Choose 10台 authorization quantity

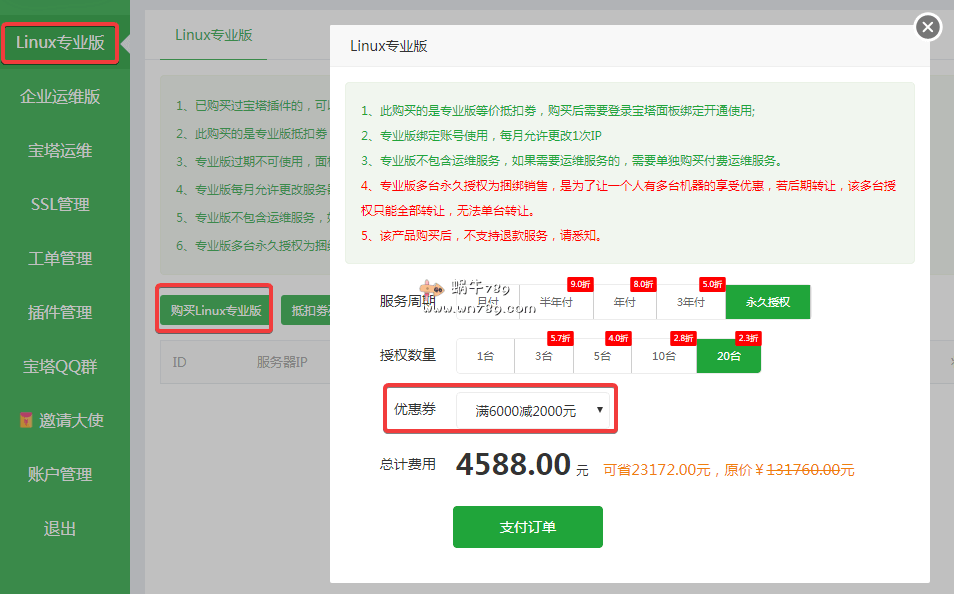tap(663, 355)
